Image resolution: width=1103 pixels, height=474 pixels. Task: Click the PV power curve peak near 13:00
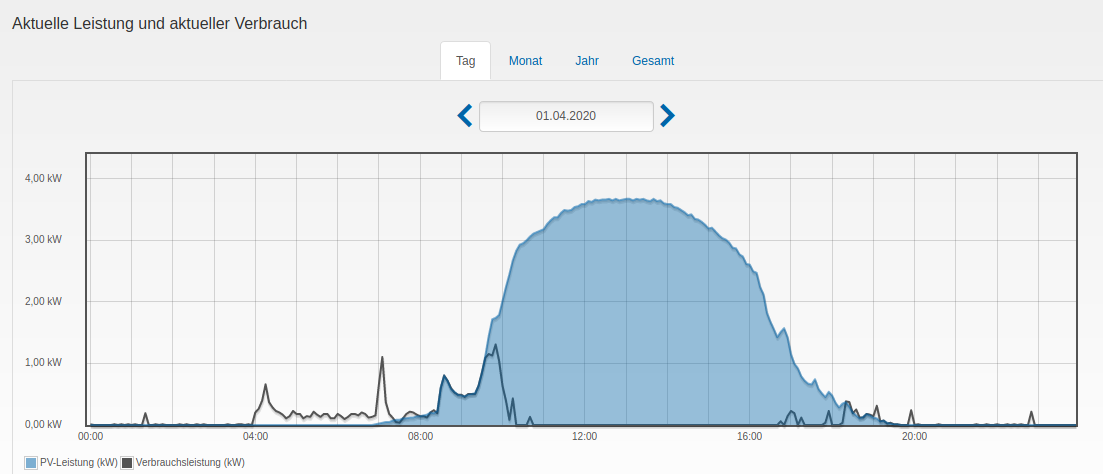click(x=626, y=199)
